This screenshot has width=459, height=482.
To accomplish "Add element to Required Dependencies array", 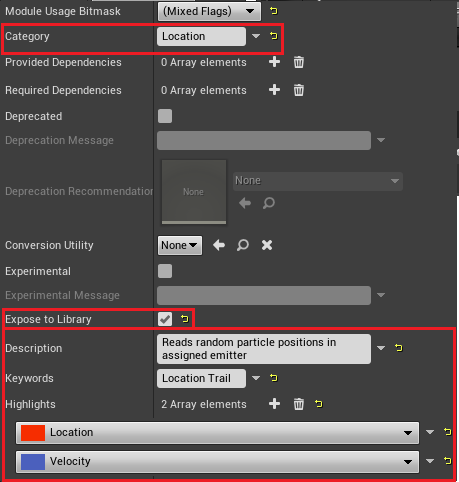I will [x=274, y=90].
